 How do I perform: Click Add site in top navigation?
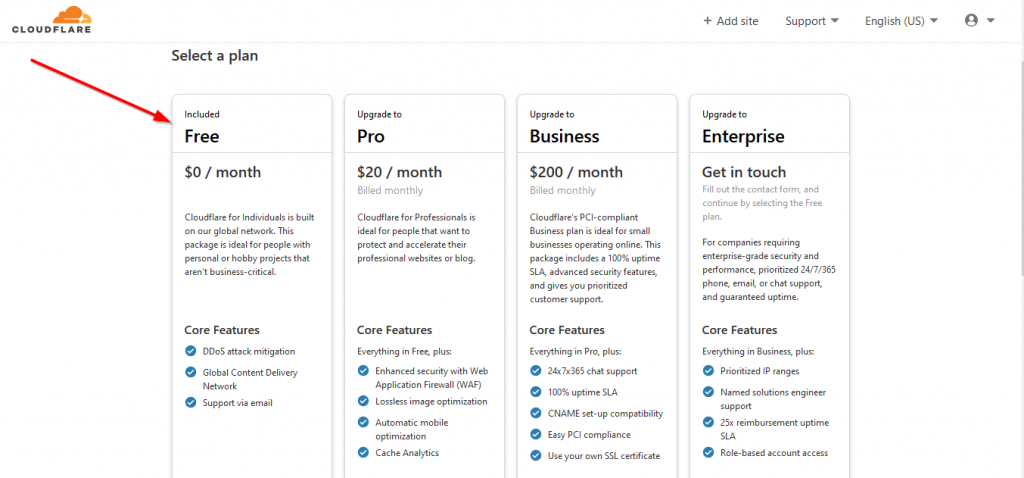coord(730,21)
